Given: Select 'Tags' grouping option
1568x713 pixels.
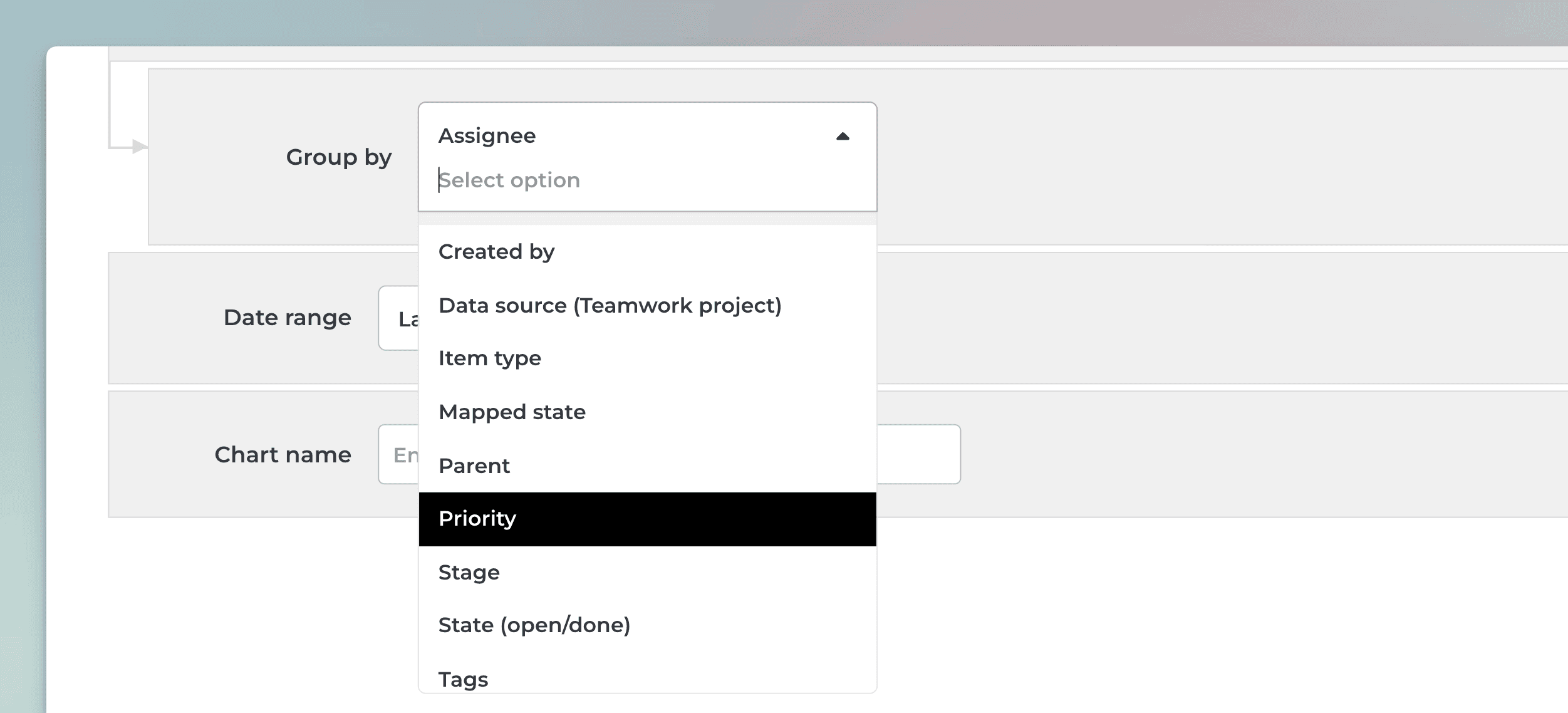Looking at the screenshot, I should click(463, 679).
